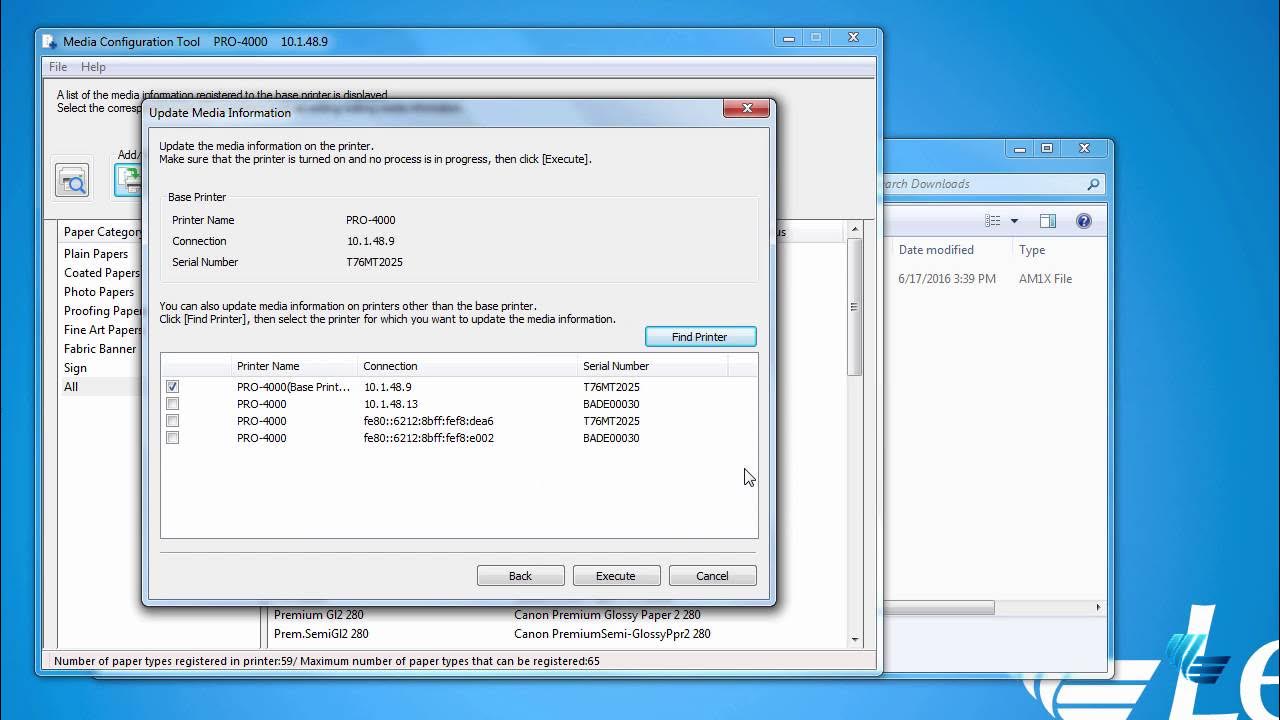
Task: Check the box for fe80::6212:8bff:fef8:dea6
Action: tap(173, 421)
